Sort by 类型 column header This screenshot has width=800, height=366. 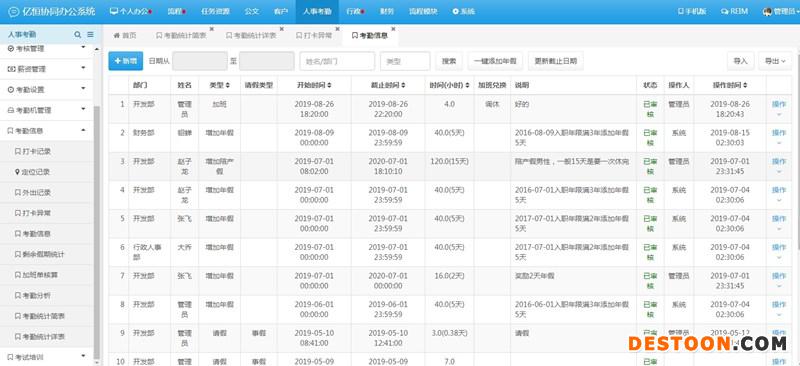click(220, 85)
